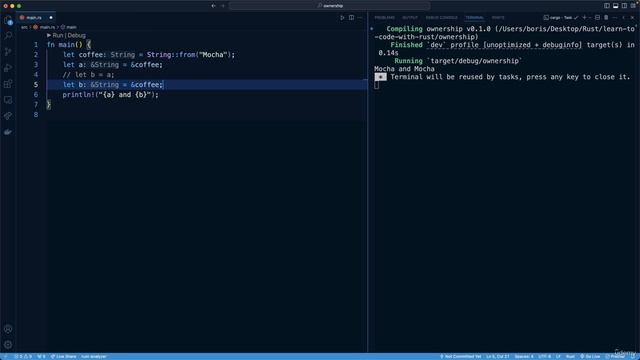Screen dimensions: 640x360
Task: Open errors and warnings count in status bar
Action: [x=23, y=356]
